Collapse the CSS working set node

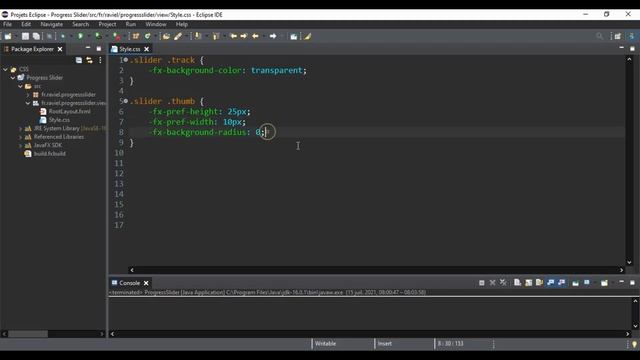point(5,69)
